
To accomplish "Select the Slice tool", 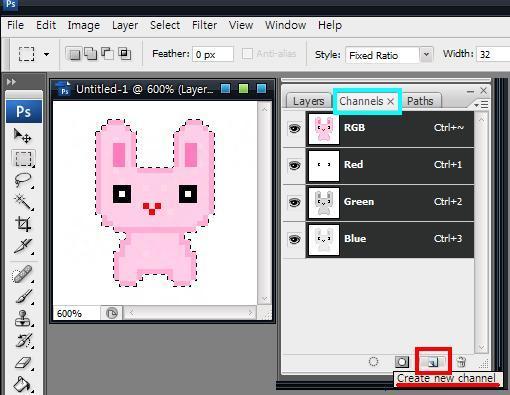I will pyautogui.click(x=23, y=247).
